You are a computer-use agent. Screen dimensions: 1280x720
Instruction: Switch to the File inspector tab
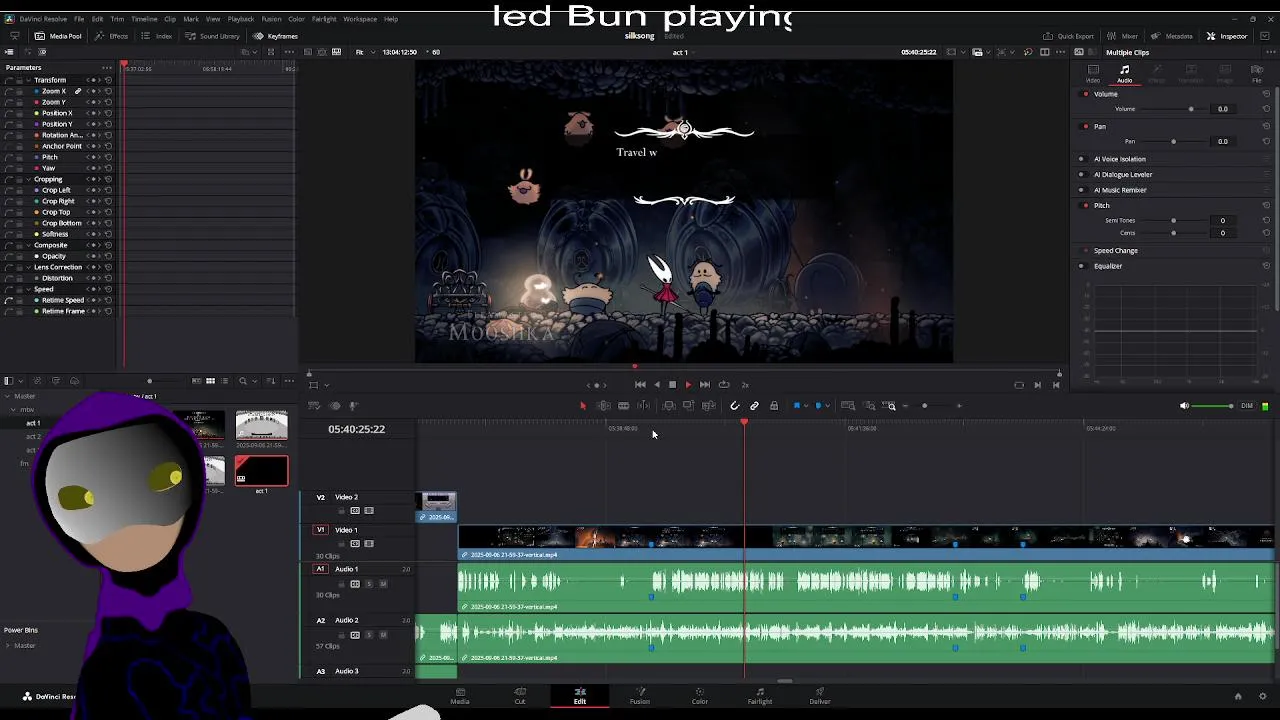(1257, 73)
